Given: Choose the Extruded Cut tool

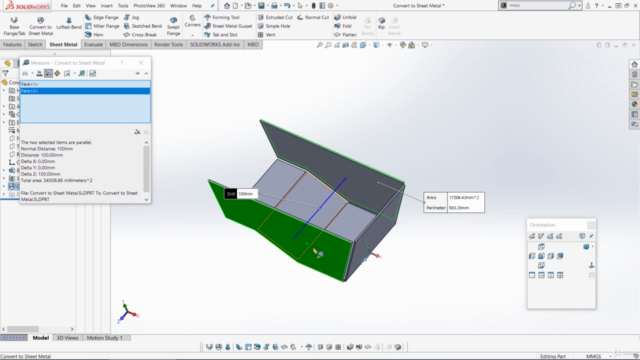Looking at the screenshot, I should 275,17.
